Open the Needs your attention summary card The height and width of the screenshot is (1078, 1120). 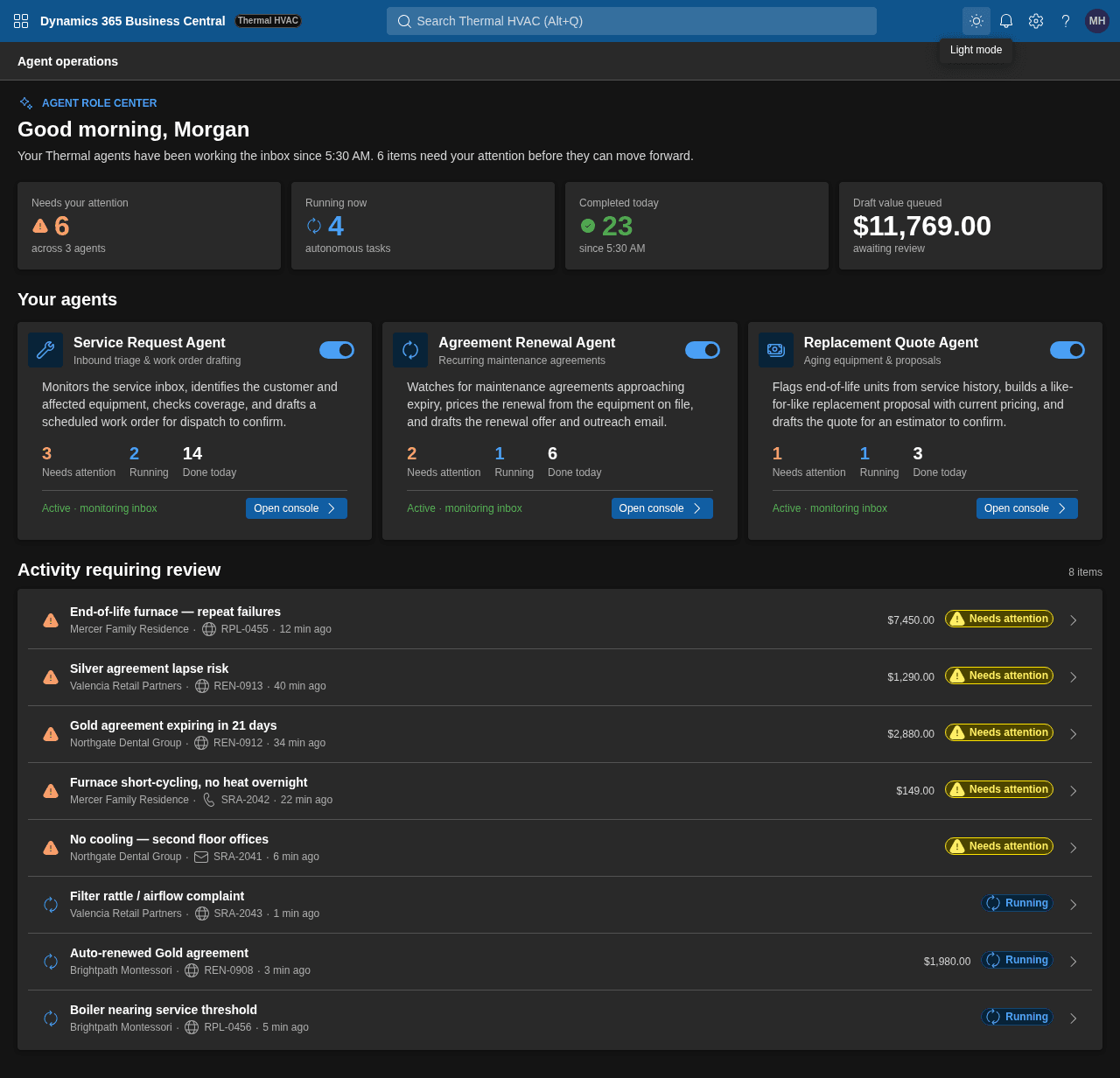tap(149, 226)
